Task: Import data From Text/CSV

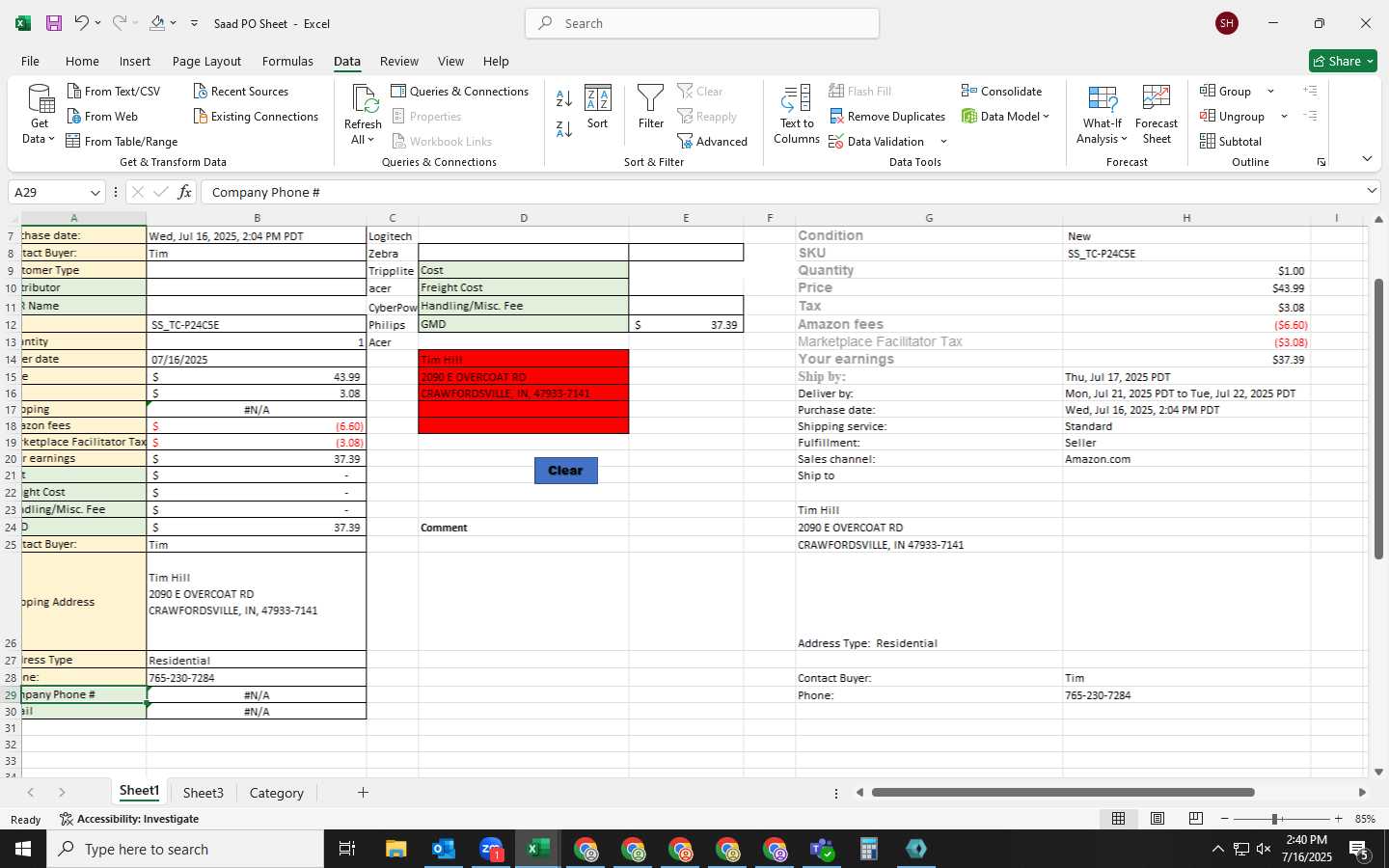Action: point(114,91)
